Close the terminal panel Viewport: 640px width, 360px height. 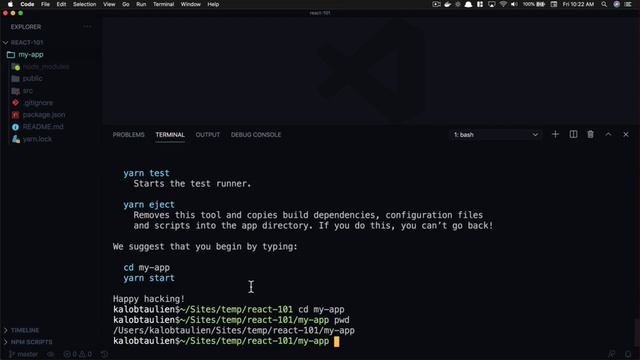pyautogui.click(x=626, y=134)
